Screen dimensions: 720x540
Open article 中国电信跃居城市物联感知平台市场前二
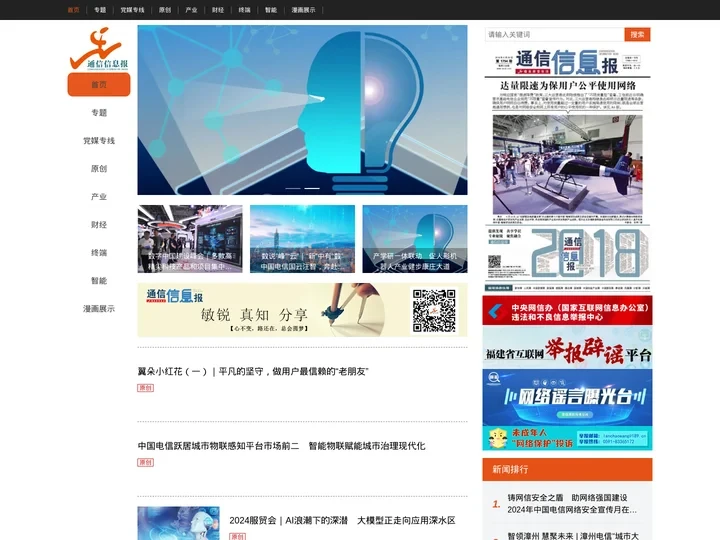pos(281,445)
